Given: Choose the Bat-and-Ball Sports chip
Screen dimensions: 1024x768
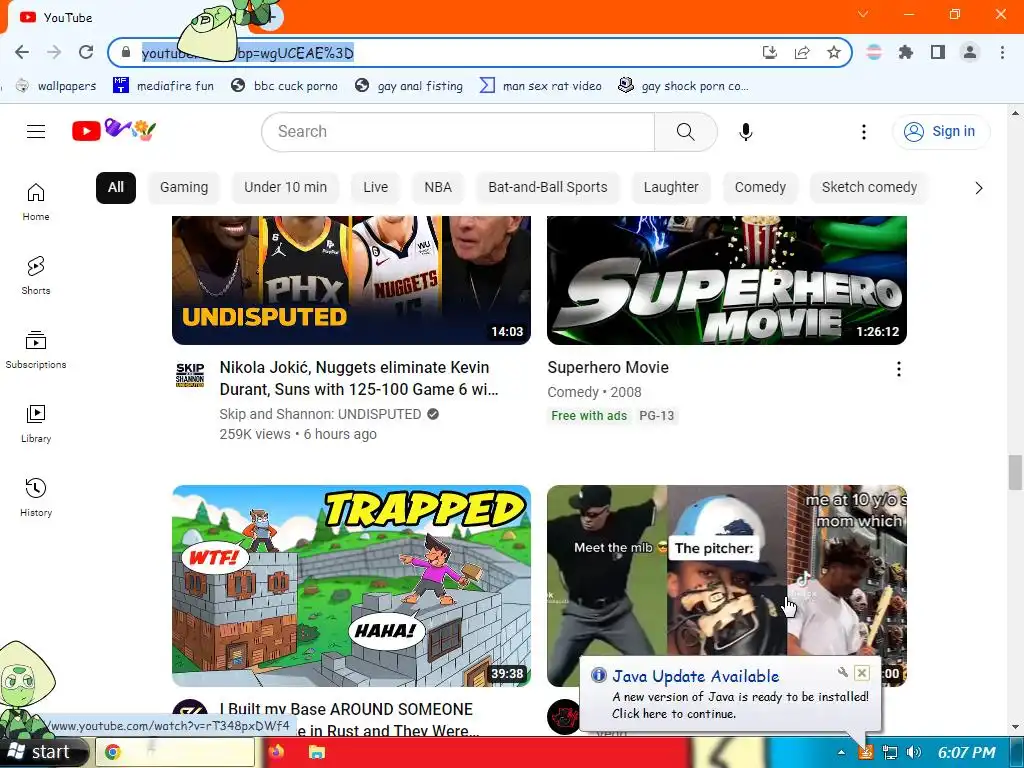Looking at the screenshot, I should (x=547, y=188).
